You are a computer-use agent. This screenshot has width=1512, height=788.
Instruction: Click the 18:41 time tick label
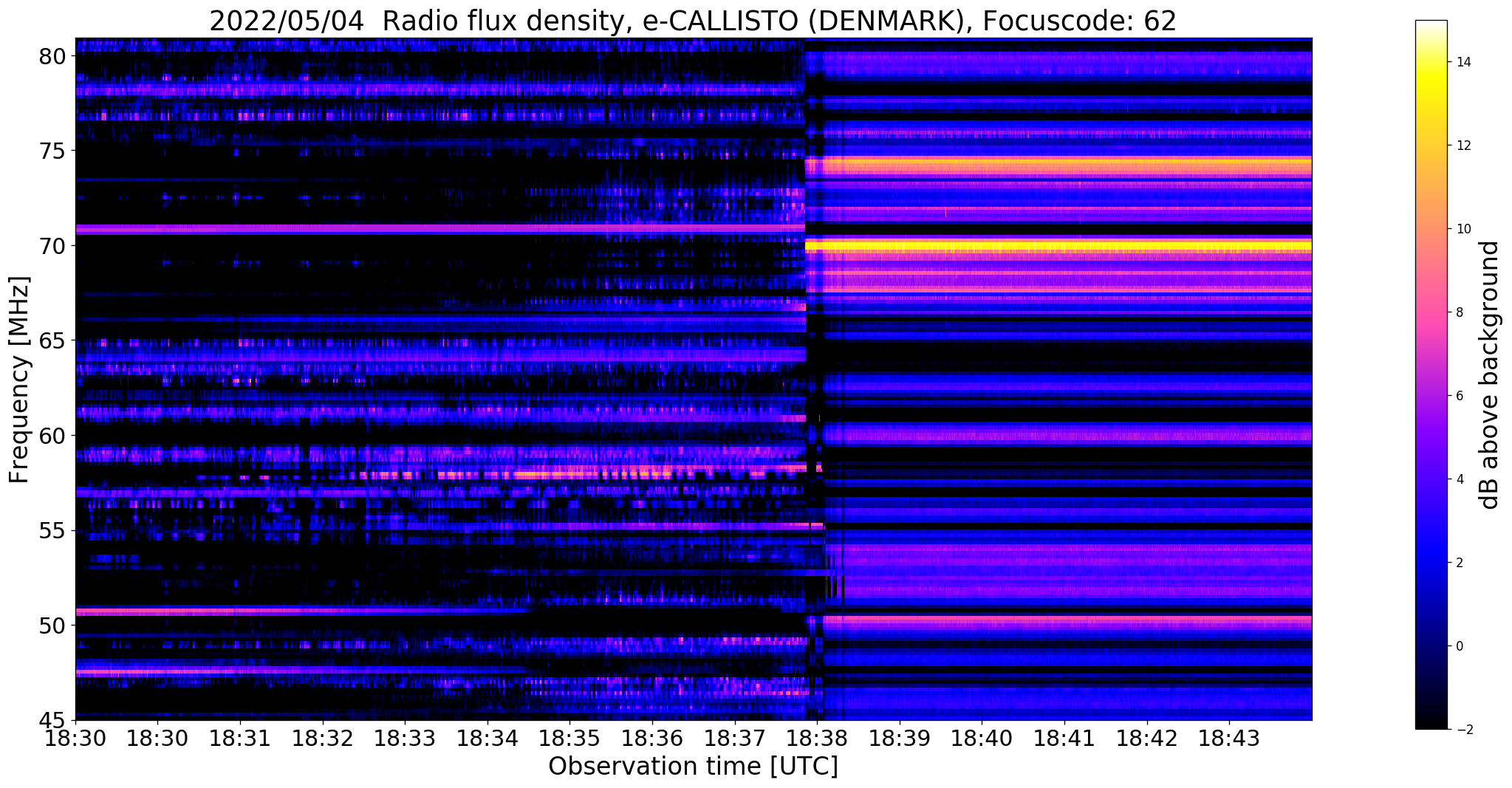click(1064, 739)
